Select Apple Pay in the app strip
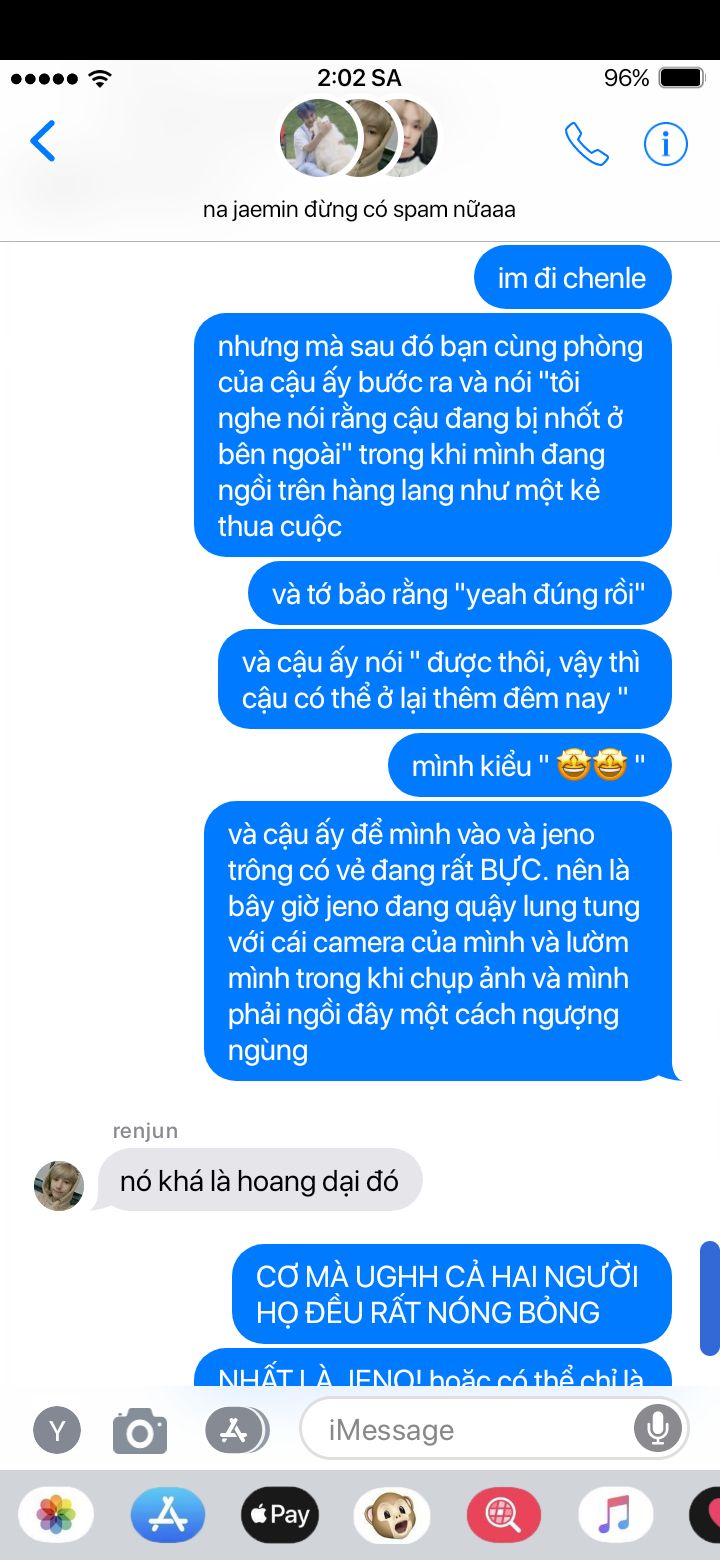 [x=280, y=1515]
